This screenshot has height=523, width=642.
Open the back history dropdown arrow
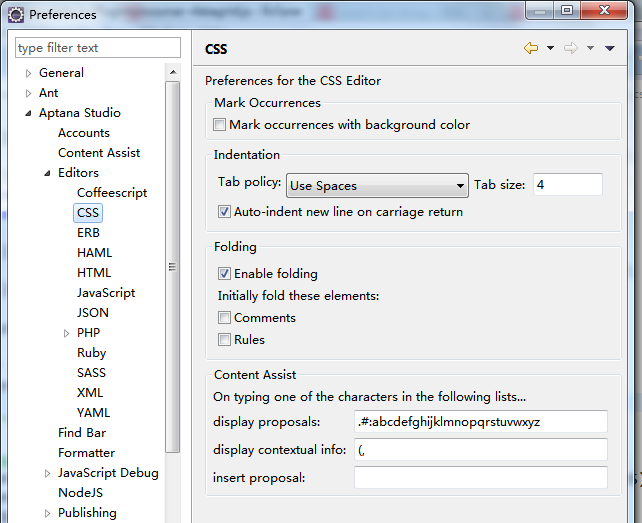[x=550, y=48]
